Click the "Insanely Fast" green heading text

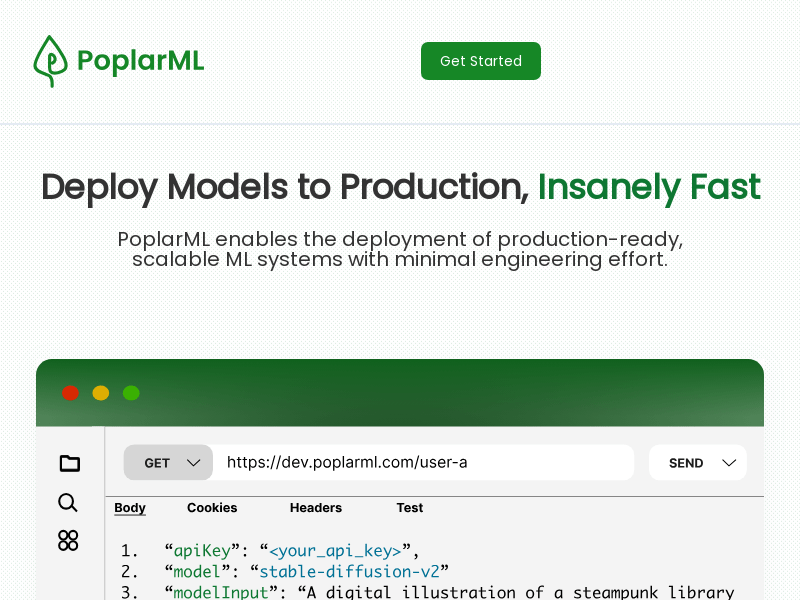coord(649,187)
